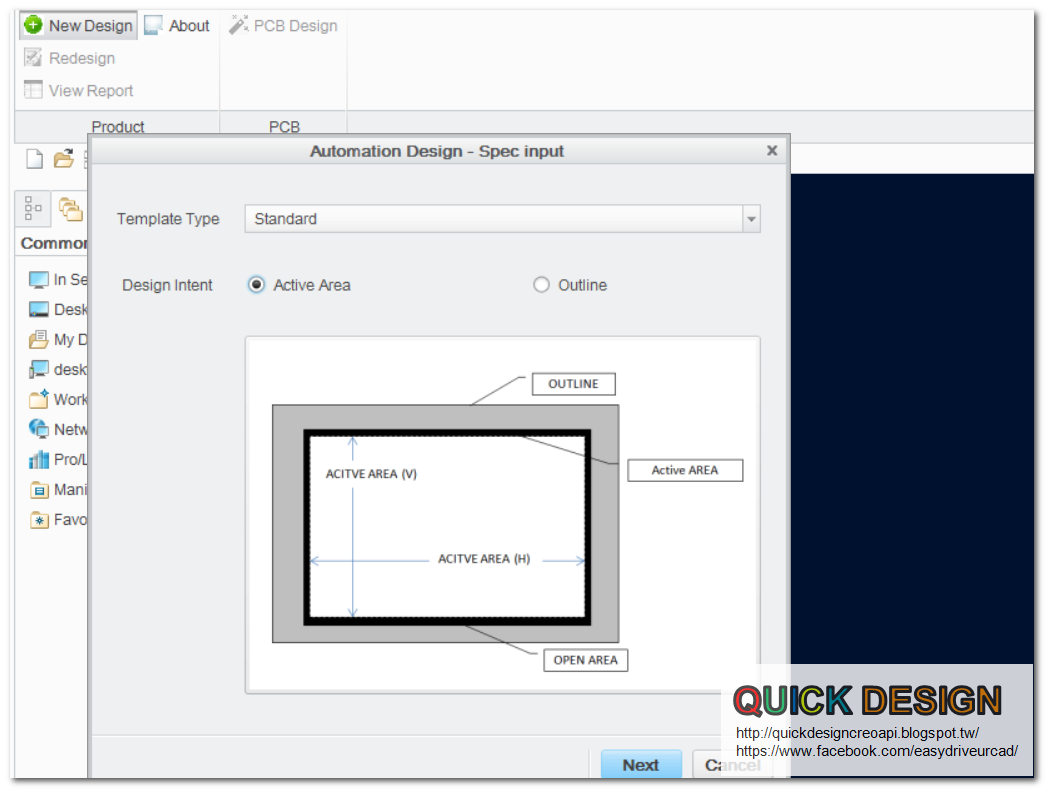This screenshot has width=1045, height=789.
Task: Select the In Session location icon
Action: coord(37,279)
